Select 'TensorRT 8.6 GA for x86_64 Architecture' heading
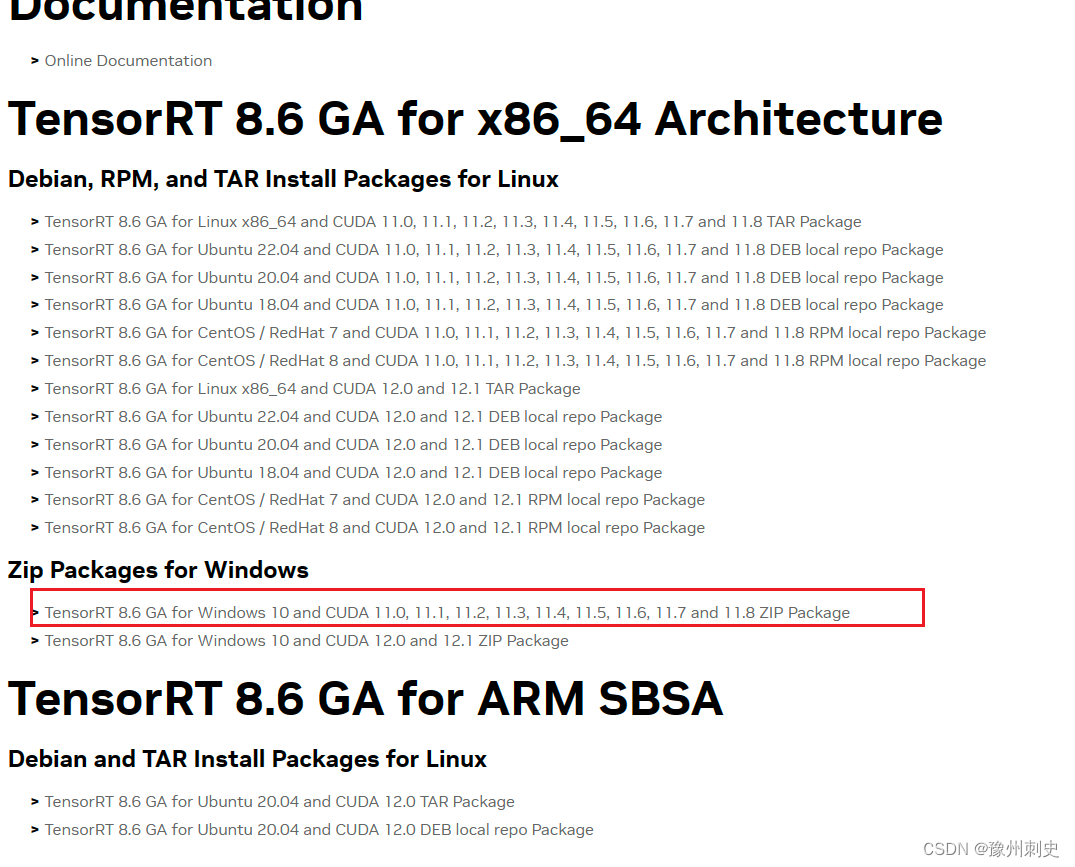Viewport: 1075px width, 867px height. pyautogui.click(x=475, y=119)
